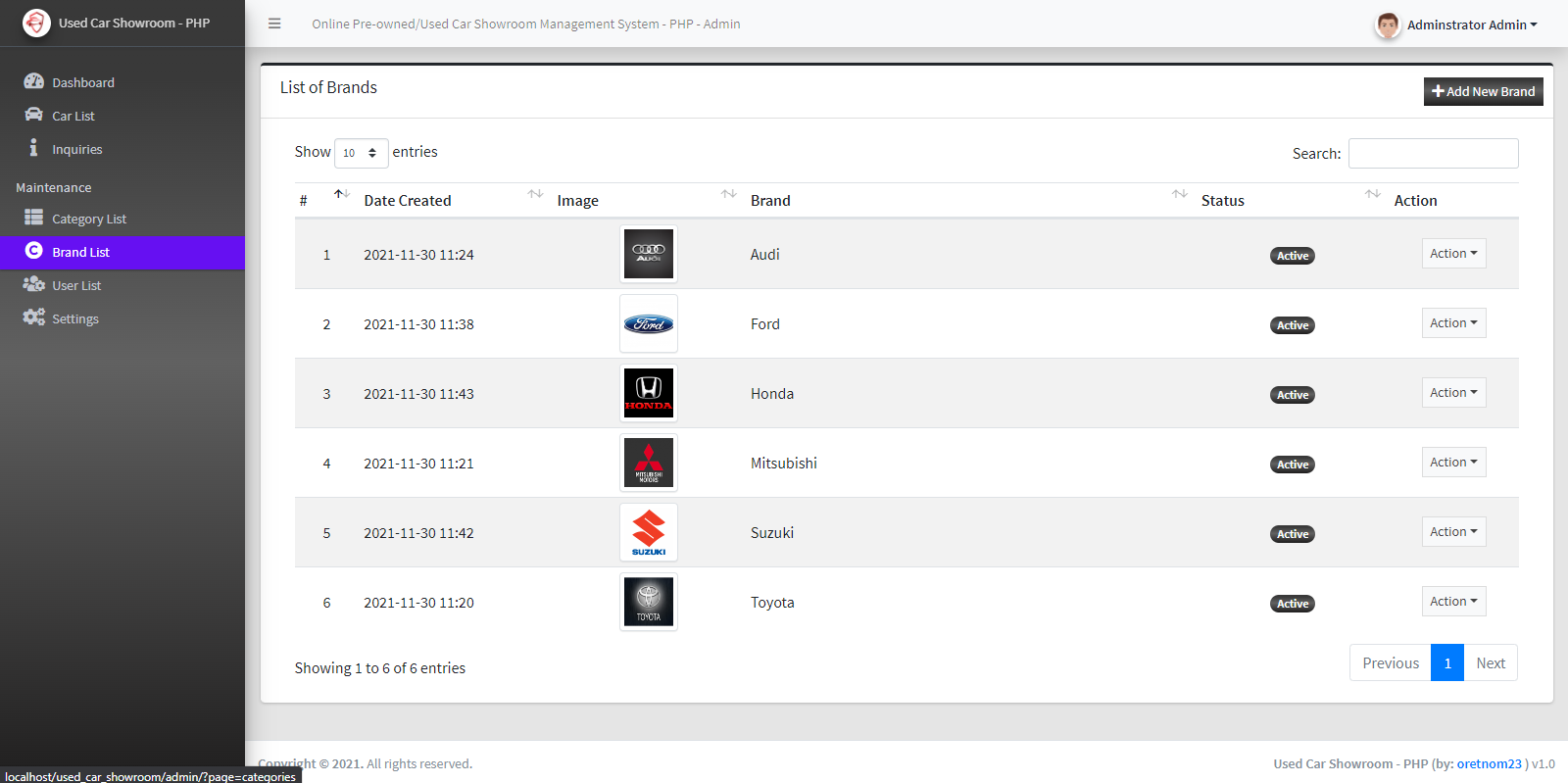Click the Honda logo thumbnail

coord(649,393)
